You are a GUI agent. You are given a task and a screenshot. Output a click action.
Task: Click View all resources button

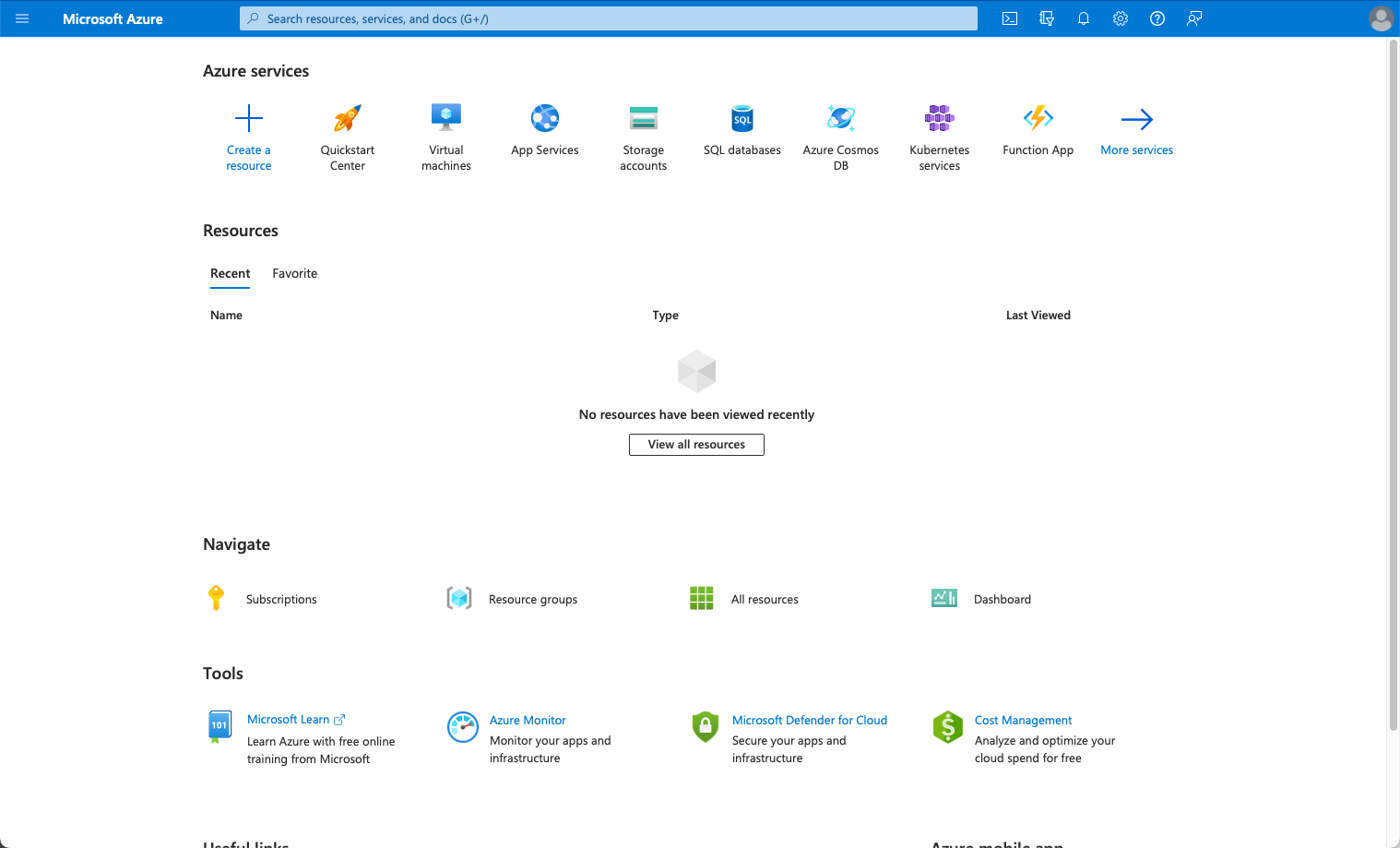click(696, 445)
